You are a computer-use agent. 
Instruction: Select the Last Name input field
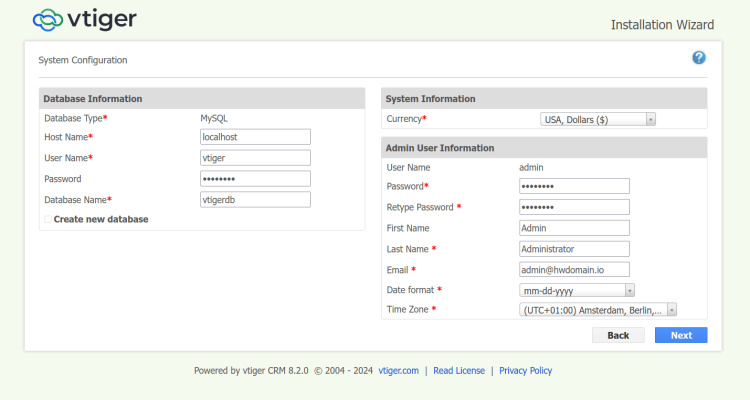(x=574, y=249)
